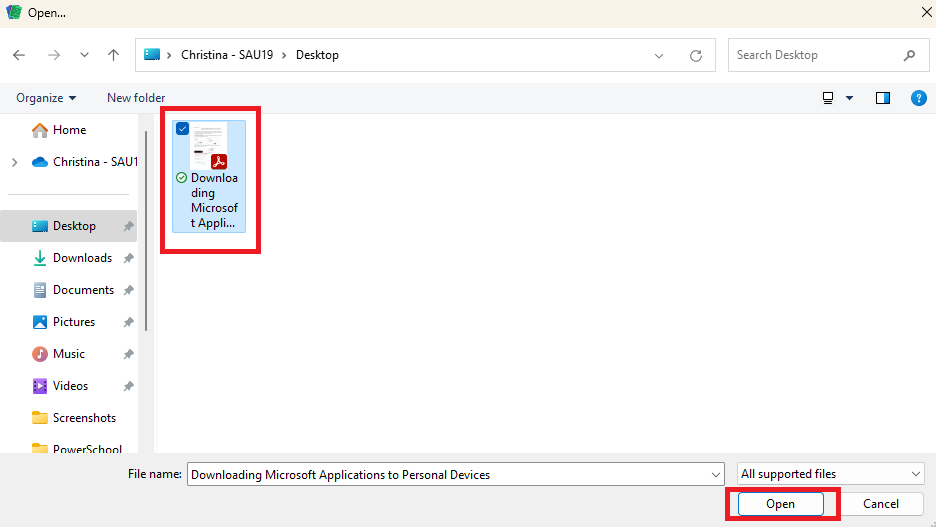Click the search magnifier icon
Screen dimensions: 936x527
[909, 55]
